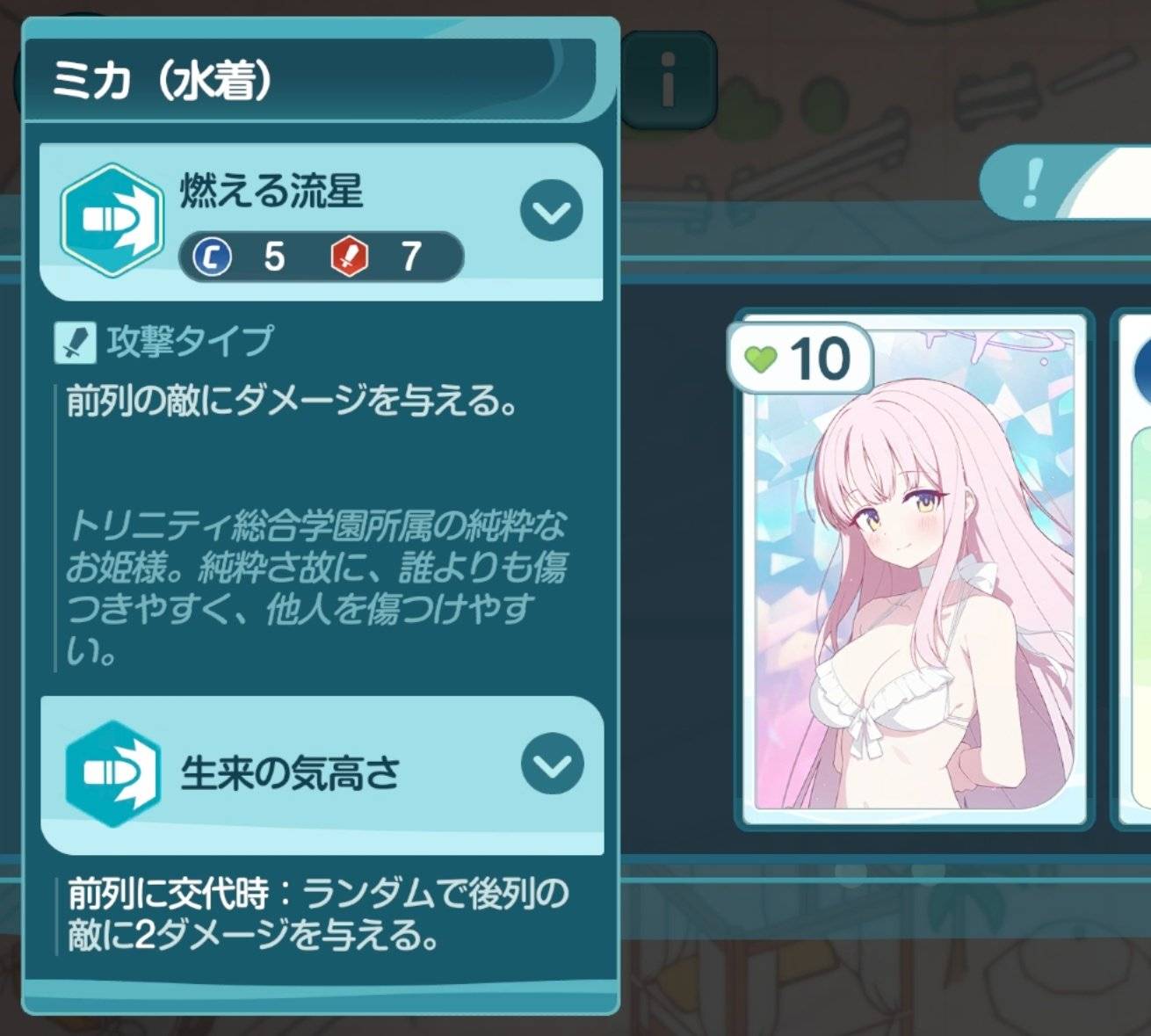Screen dimensions: 1151x1036
Task: Click the 前列に交代時 ability description text
Action: click(319, 915)
